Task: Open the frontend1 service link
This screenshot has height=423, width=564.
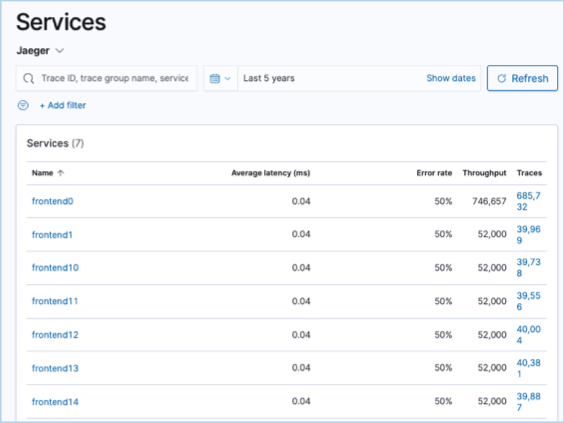Action: (52, 235)
